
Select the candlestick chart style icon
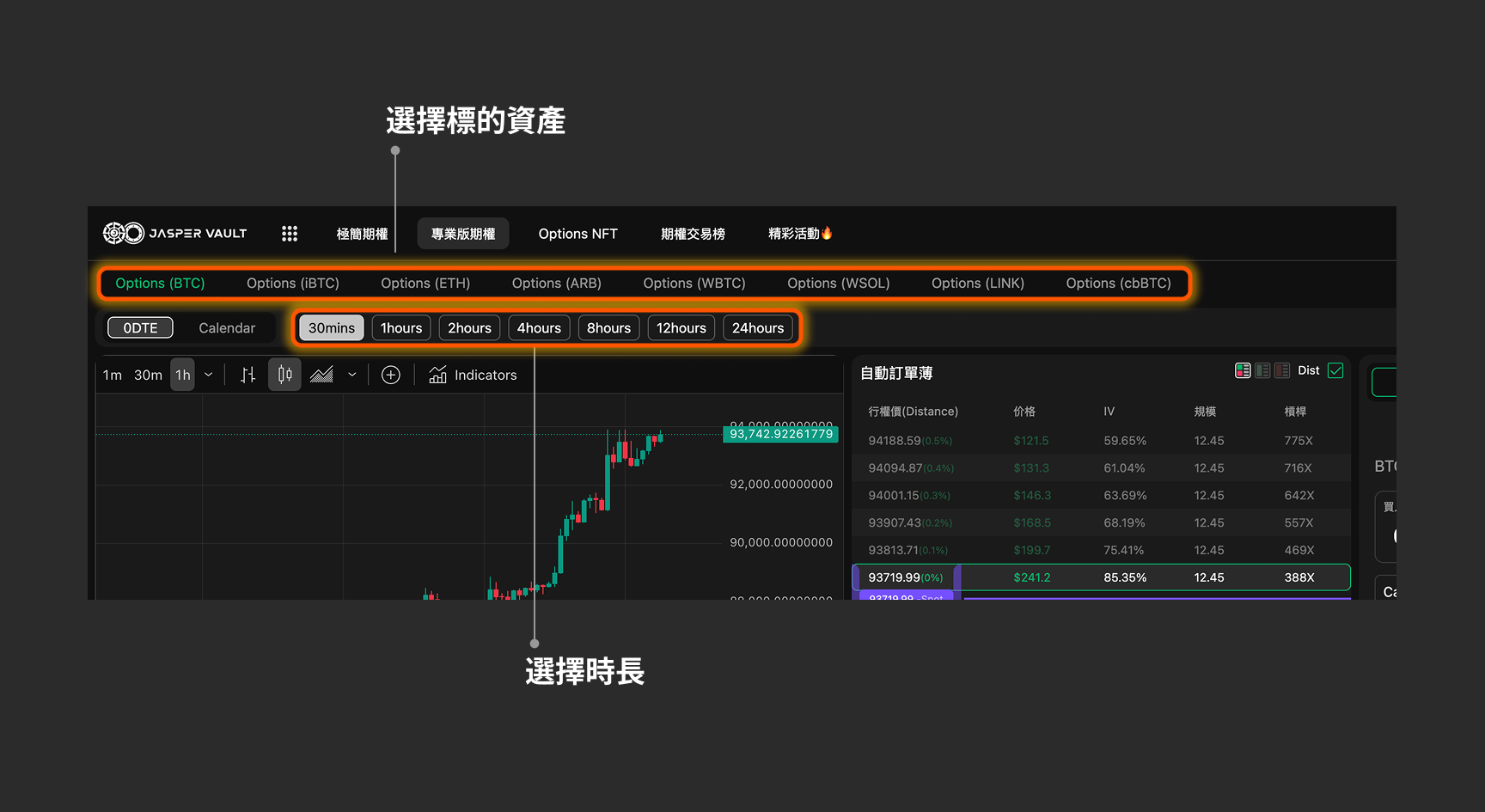284,375
